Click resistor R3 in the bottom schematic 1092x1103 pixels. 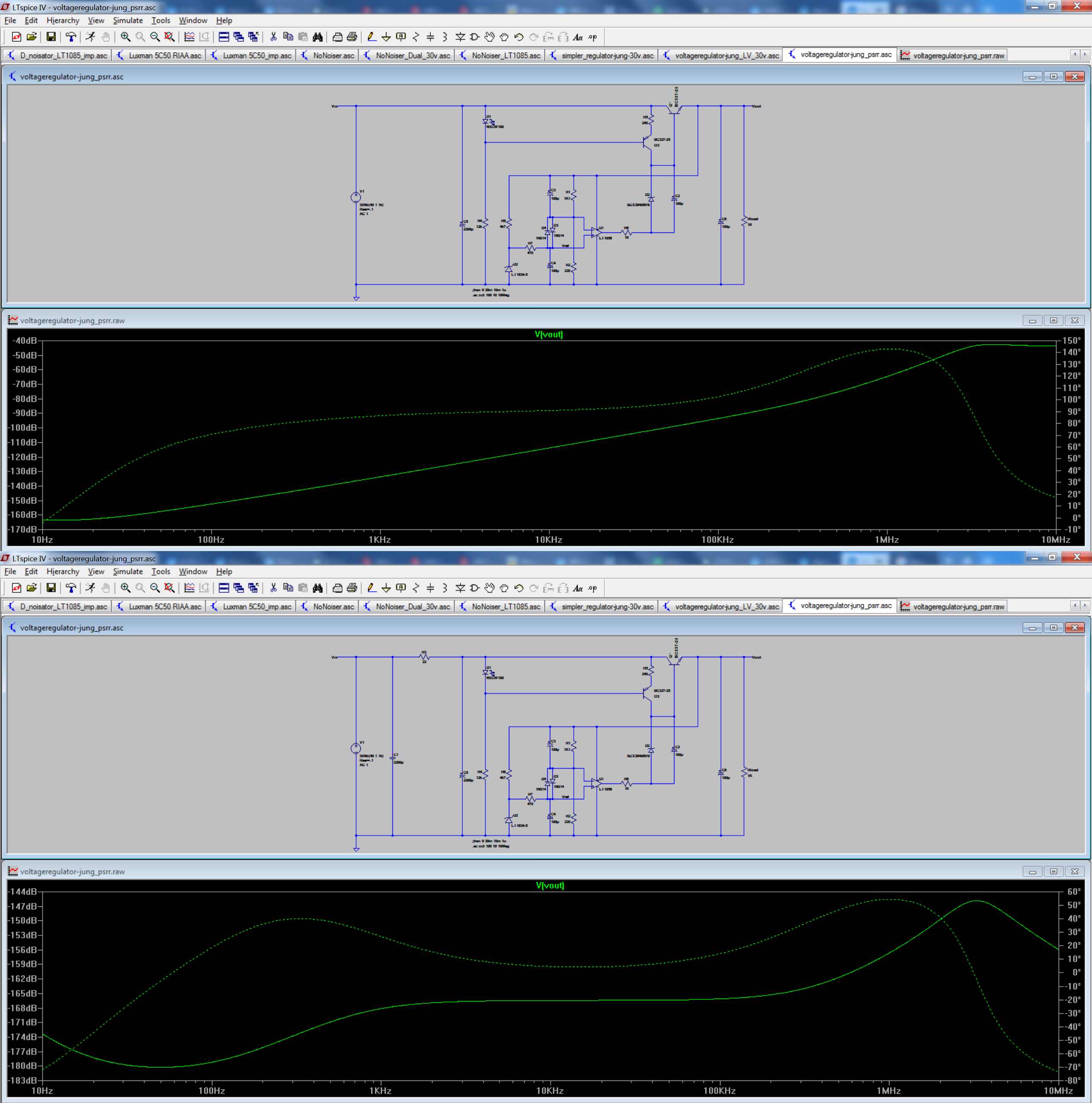click(x=424, y=657)
